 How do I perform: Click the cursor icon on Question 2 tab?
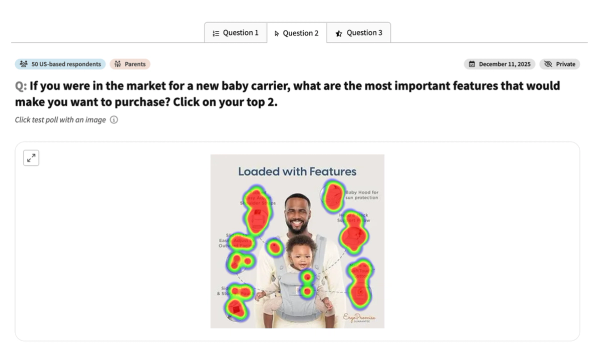click(x=277, y=34)
